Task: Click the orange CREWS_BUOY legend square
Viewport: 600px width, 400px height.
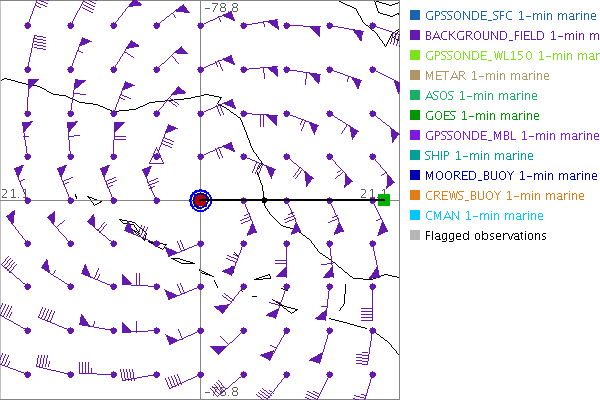Action: point(416,195)
